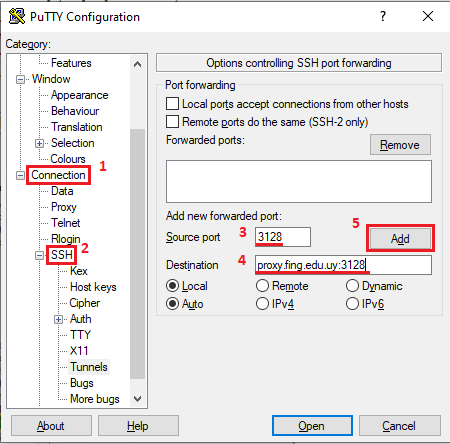
Task: Click the category scrollbar up arrow
Action: [x=137, y=64]
